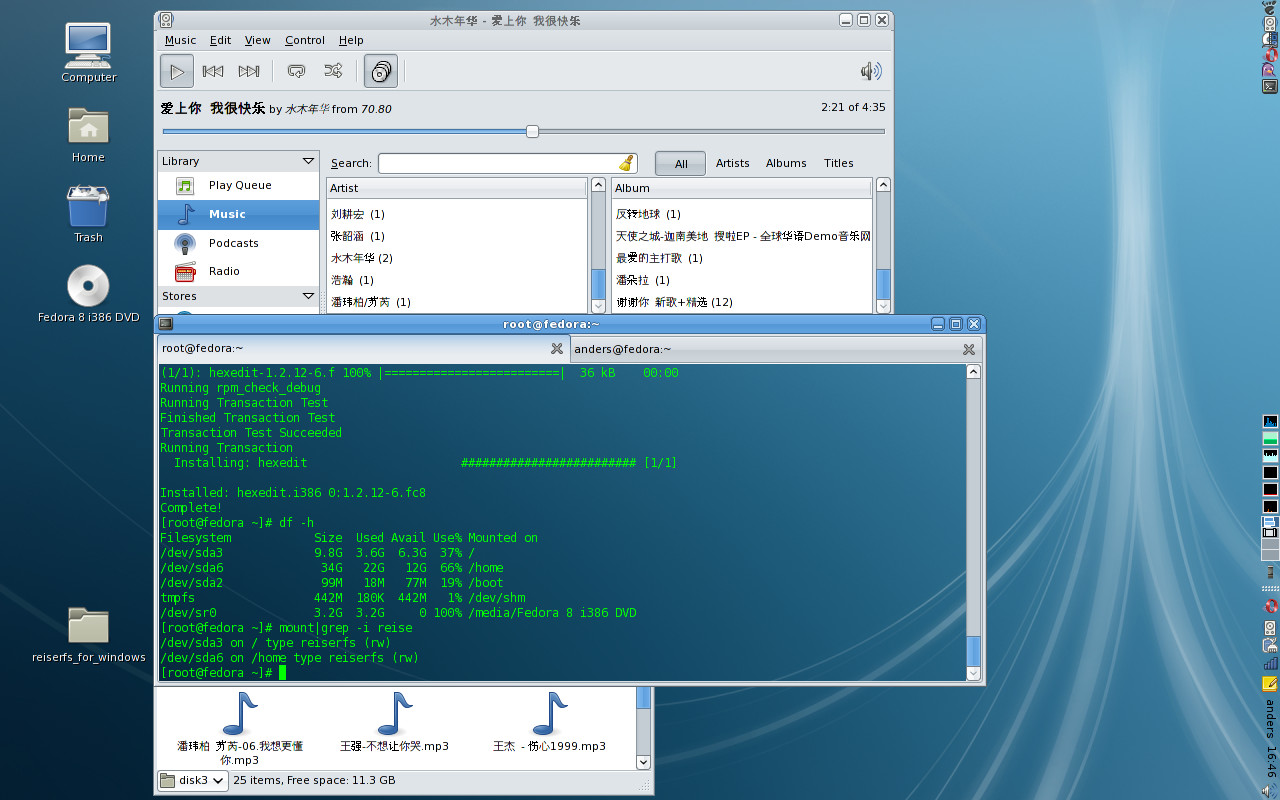Click Opera tray icon in lower panel
Image resolution: width=1280 pixels, height=800 pixels.
pyautogui.click(x=1271, y=606)
